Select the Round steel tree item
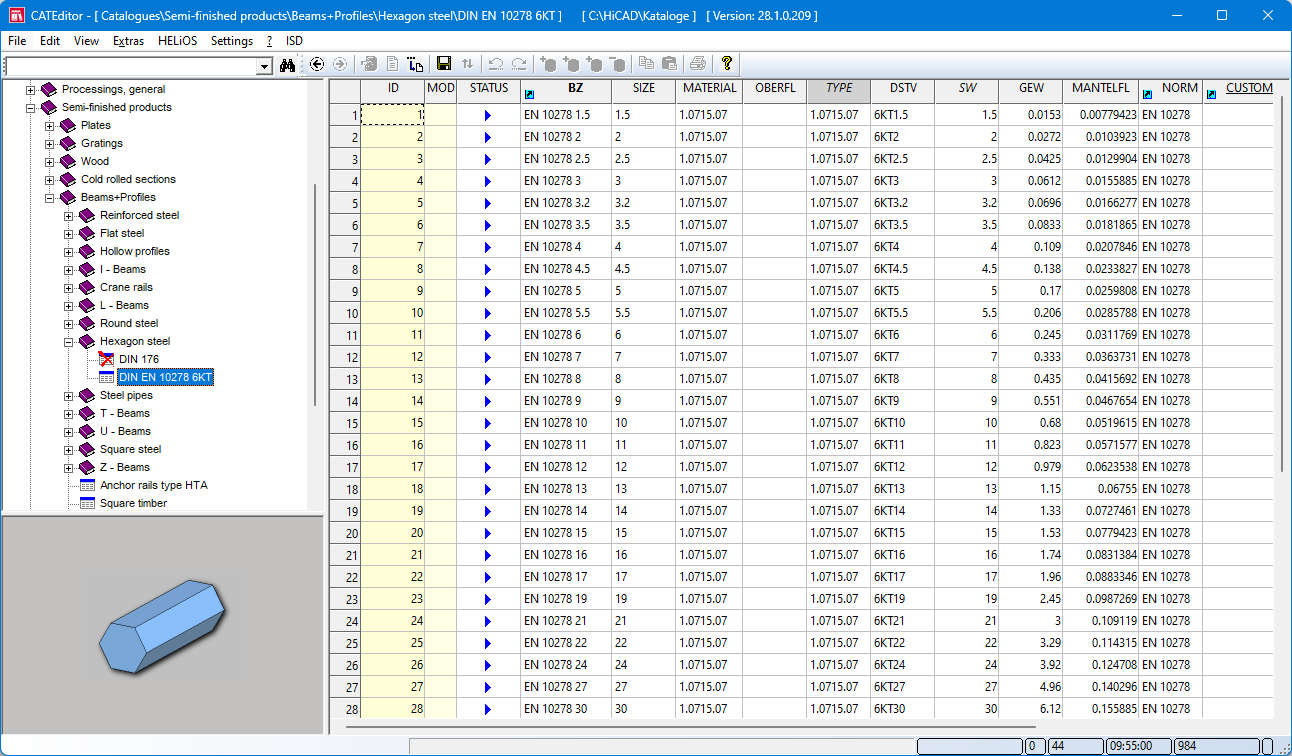 click(129, 323)
